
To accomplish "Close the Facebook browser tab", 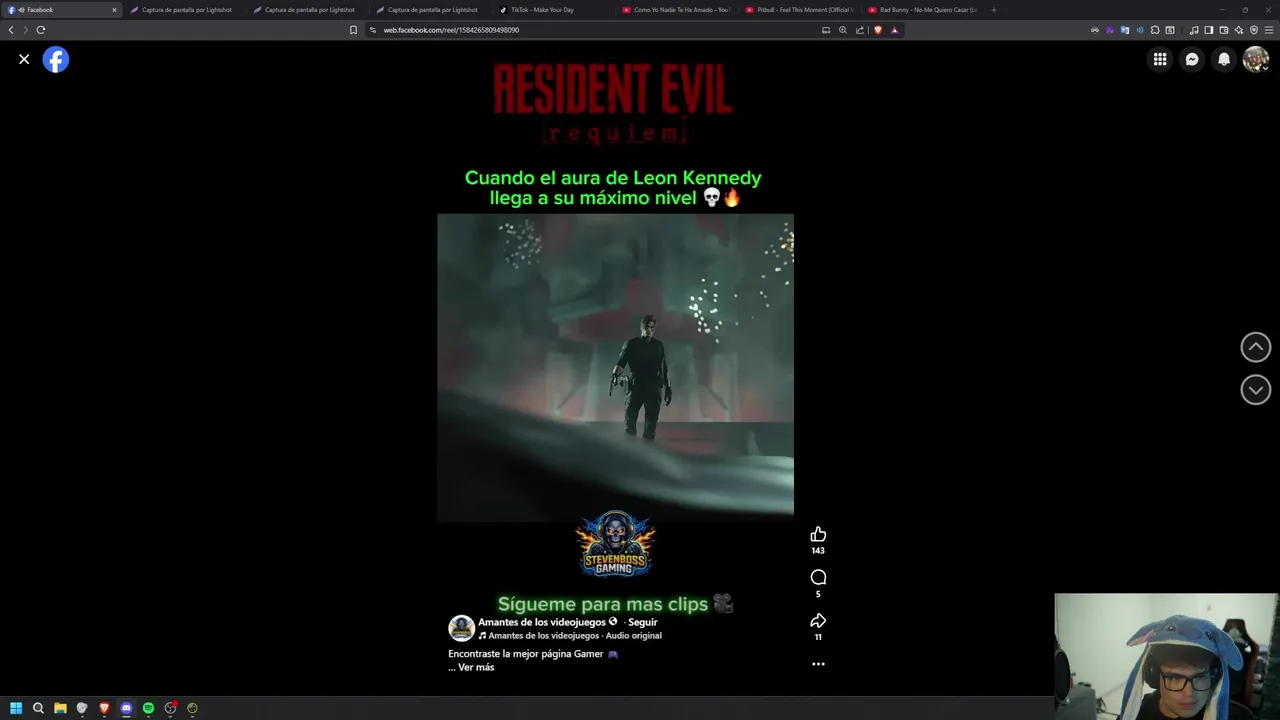I will tap(114, 10).
